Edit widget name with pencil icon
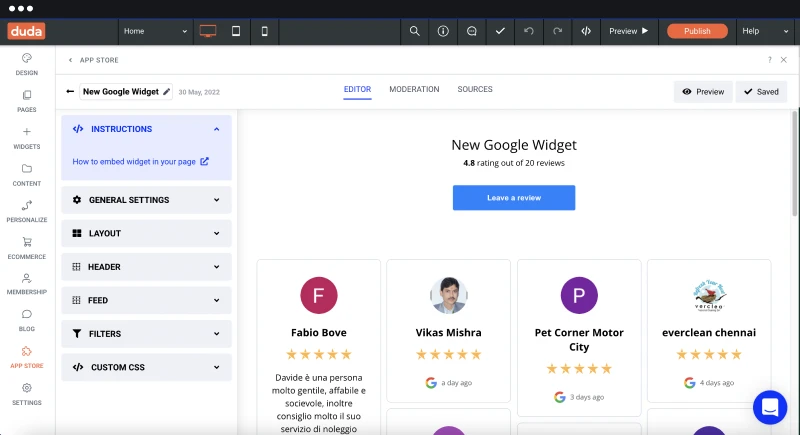Screen dimensions: 800x435 click(166, 92)
